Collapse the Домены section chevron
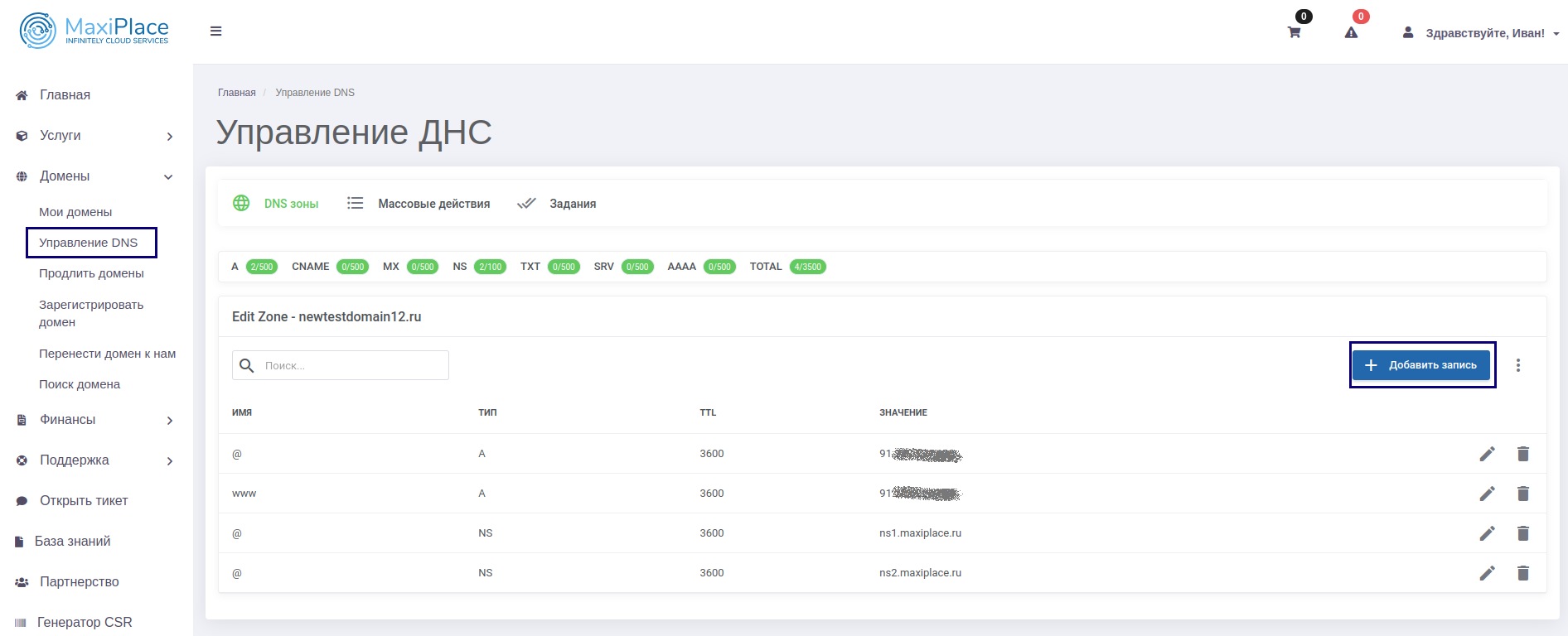 tap(168, 176)
